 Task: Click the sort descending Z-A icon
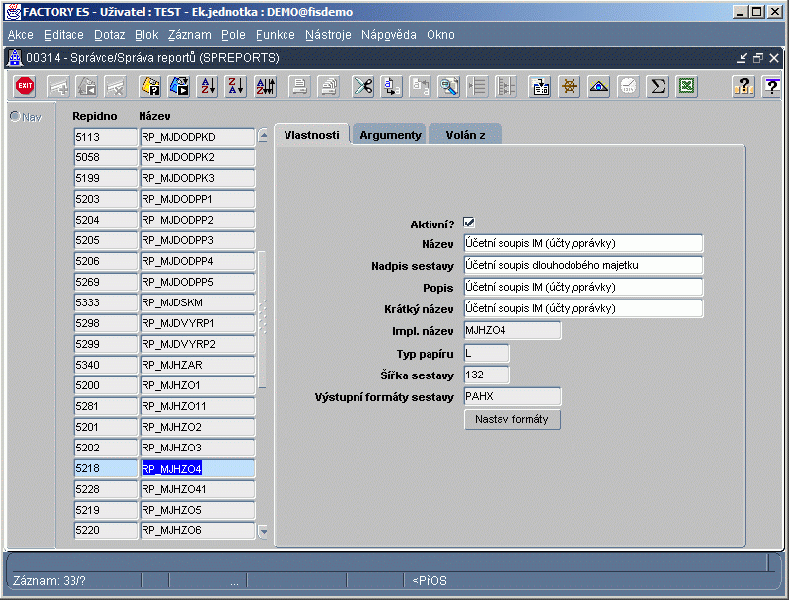coord(236,87)
